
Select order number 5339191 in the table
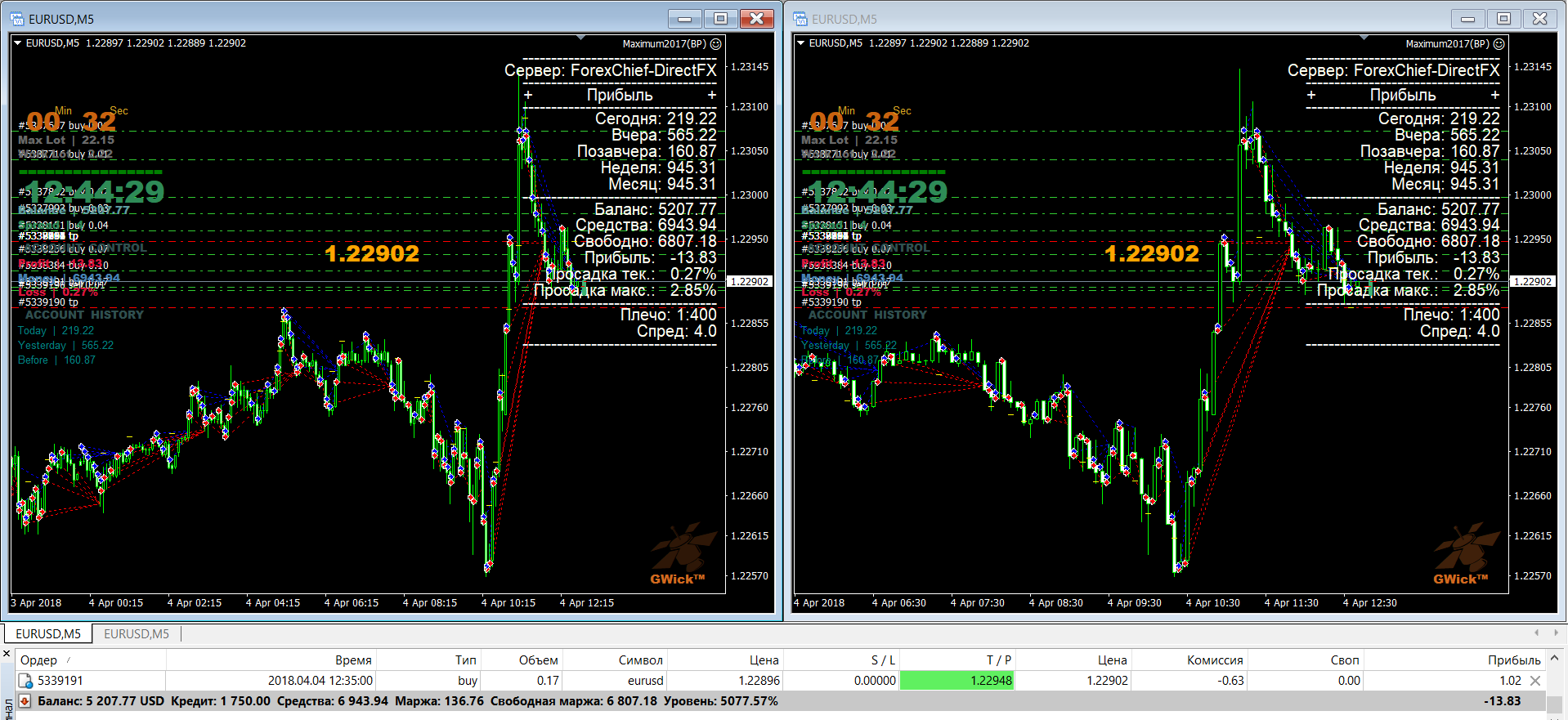coord(60,681)
